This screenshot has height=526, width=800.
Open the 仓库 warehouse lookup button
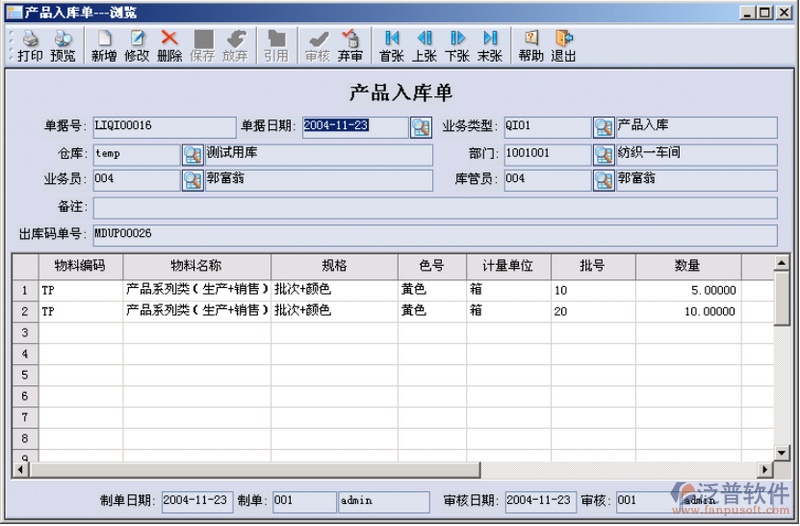pos(192,154)
